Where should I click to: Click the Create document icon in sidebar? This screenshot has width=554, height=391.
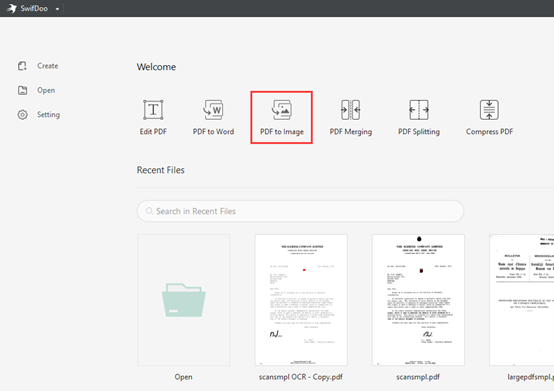pos(22,66)
